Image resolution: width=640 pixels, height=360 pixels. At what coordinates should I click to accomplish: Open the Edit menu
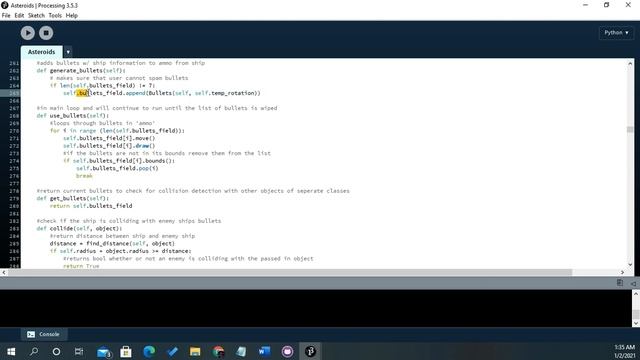click(x=19, y=16)
